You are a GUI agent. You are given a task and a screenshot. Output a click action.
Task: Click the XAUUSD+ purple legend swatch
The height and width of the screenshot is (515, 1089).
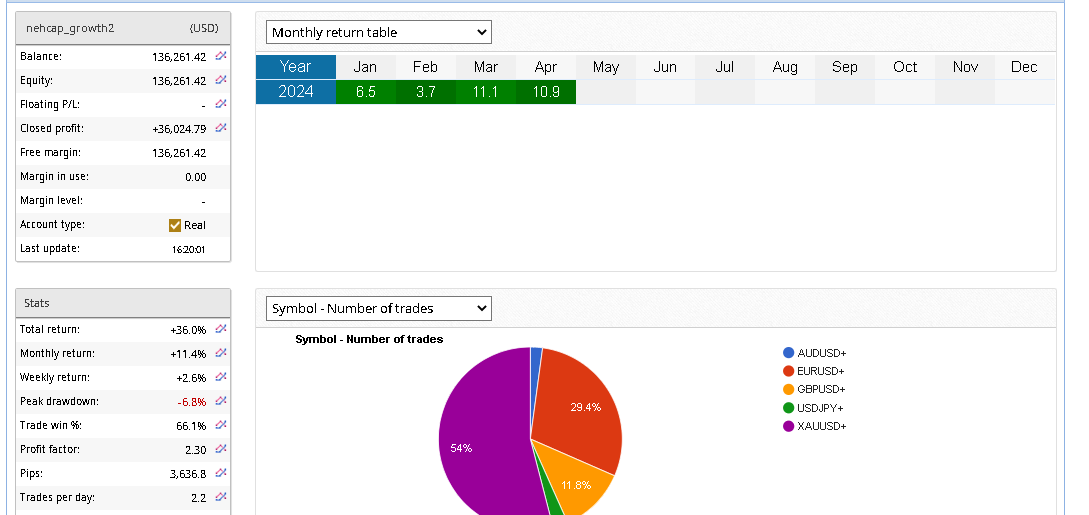click(x=789, y=426)
